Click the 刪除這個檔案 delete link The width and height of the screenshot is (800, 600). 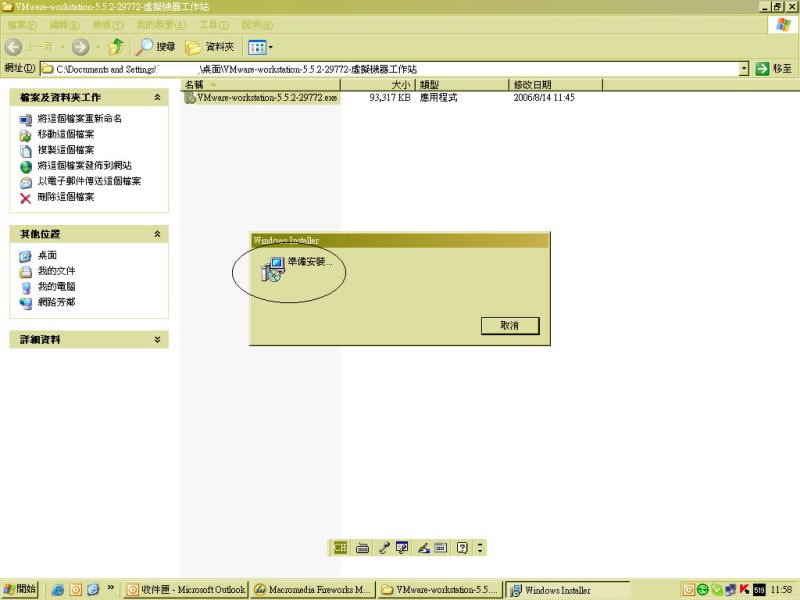coord(66,197)
